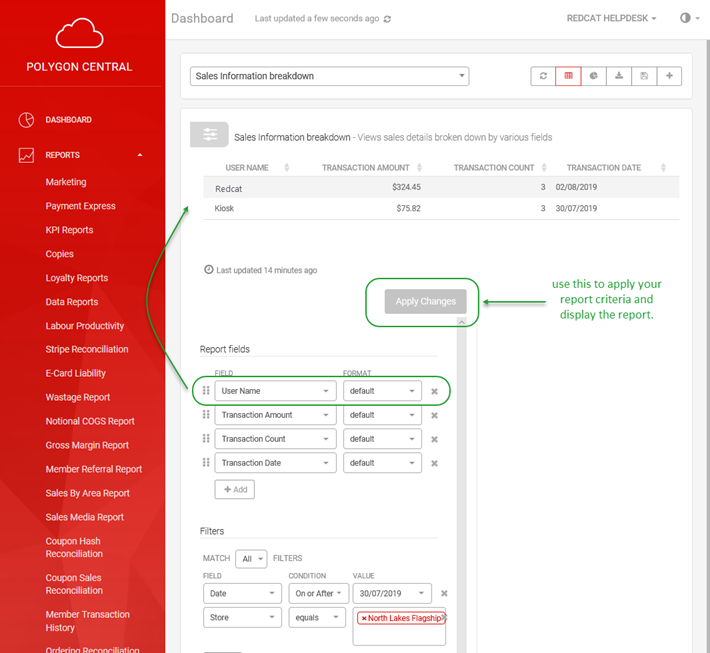
Task: Delete the Date filter row
Action: [x=444, y=593]
